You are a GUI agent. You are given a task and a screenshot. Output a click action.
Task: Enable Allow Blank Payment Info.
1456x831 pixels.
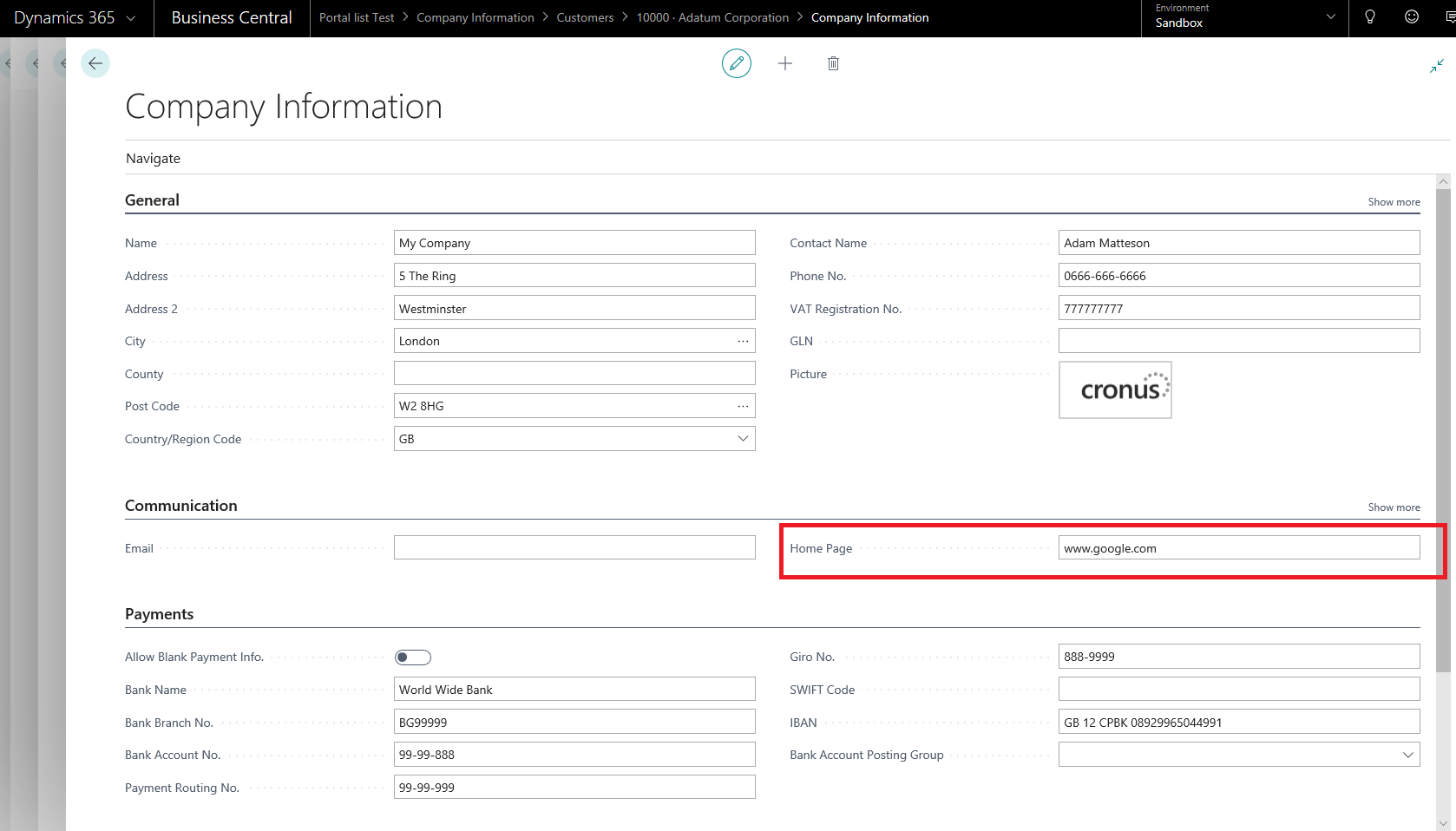coord(413,657)
